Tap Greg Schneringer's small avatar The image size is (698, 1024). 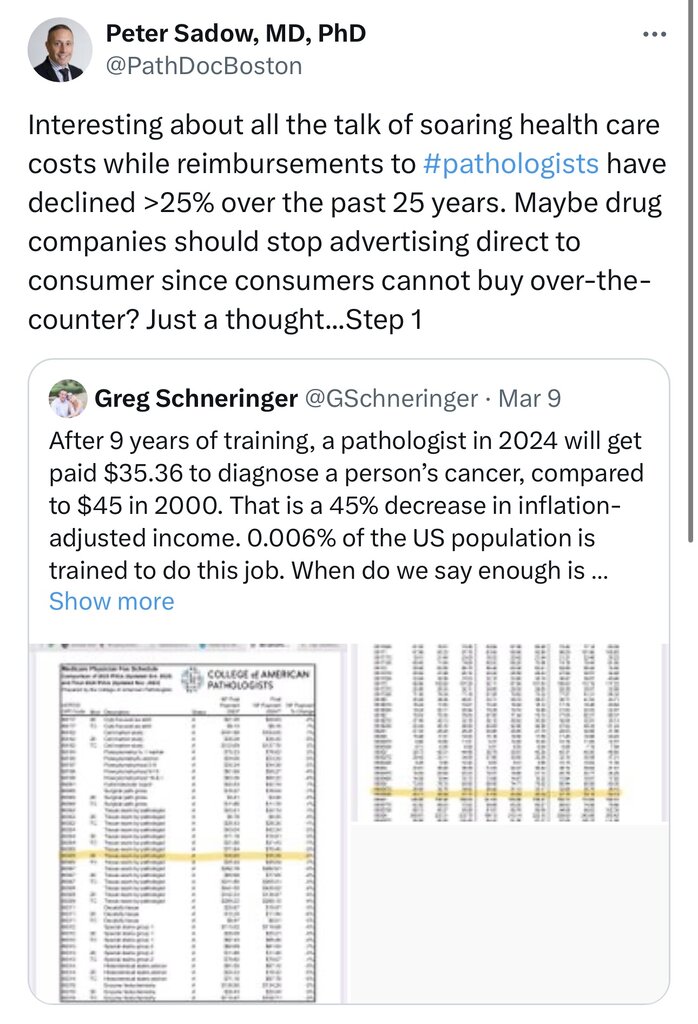pyautogui.click(x=67, y=398)
